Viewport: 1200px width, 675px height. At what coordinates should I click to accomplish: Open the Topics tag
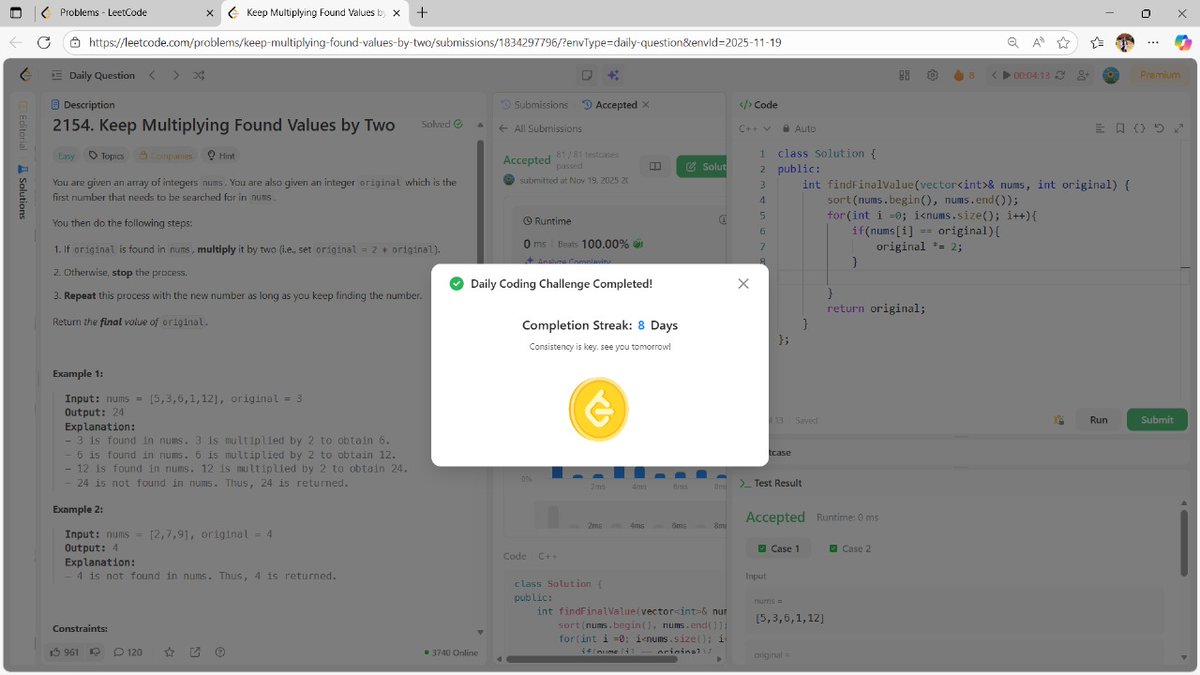coord(106,156)
